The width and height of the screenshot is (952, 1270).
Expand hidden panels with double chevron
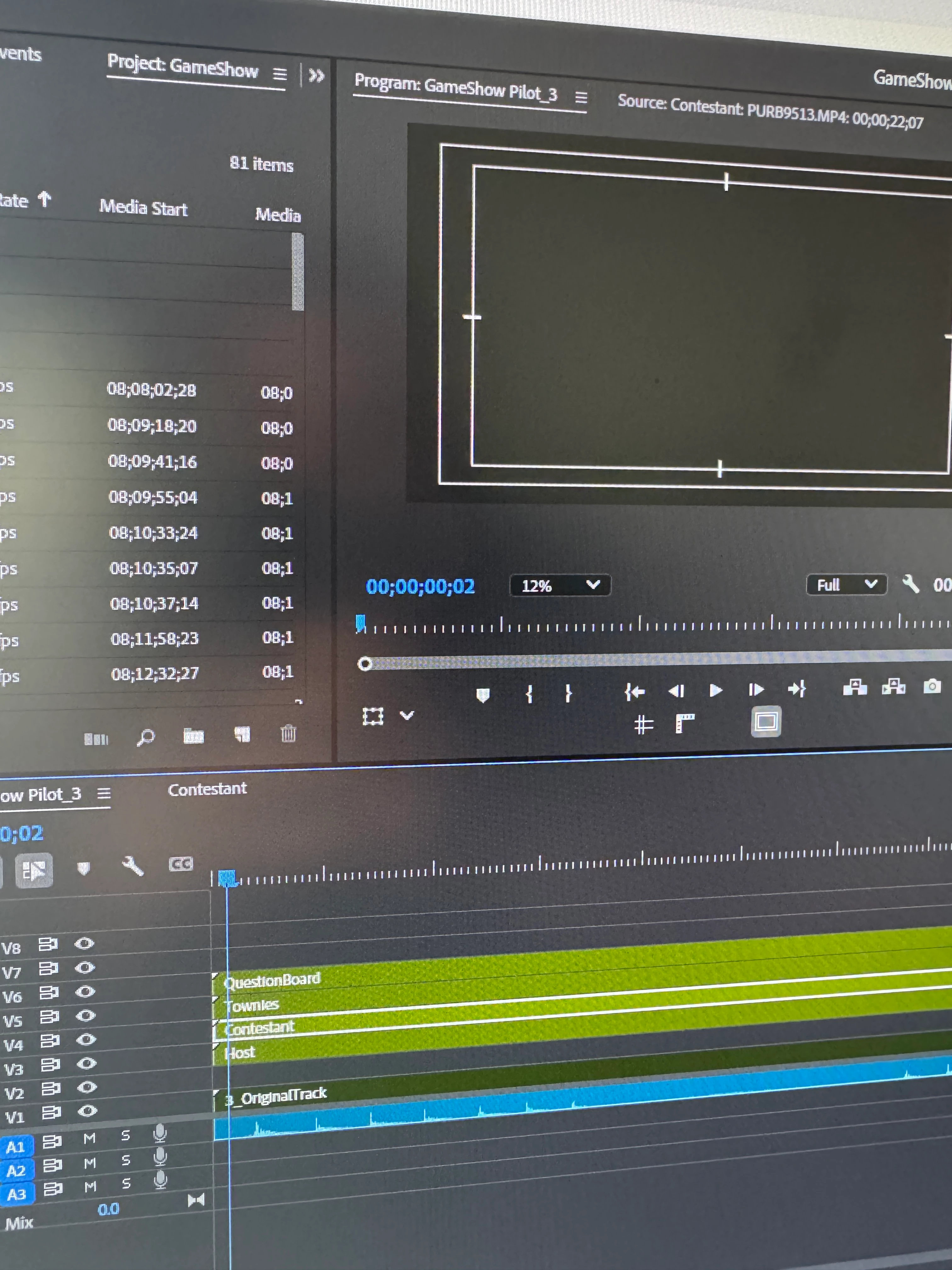click(316, 75)
